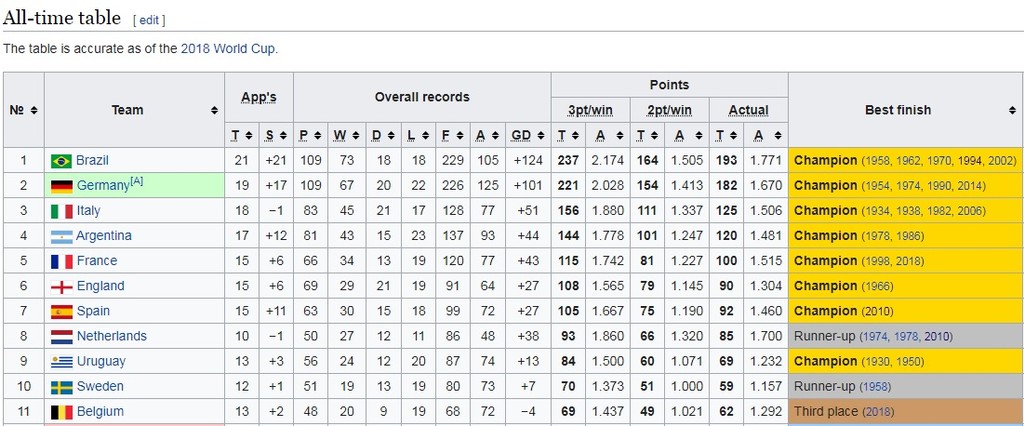Edit the All-time table section

148,20
